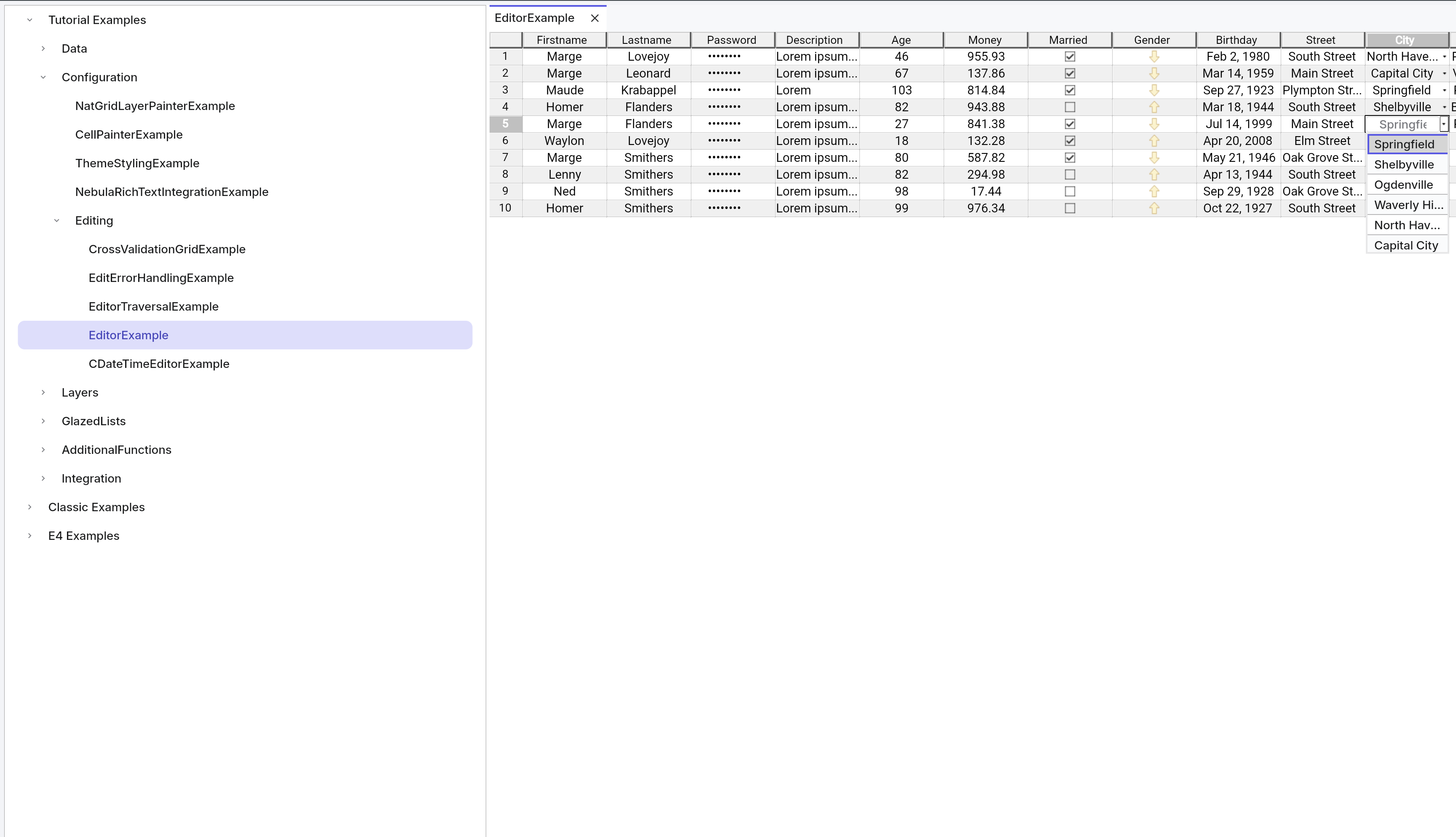Viewport: 1456px width, 837px height.
Task: Click the gender up-arrow for Lenny Smithers
Action: click(x=1154, y=174)
